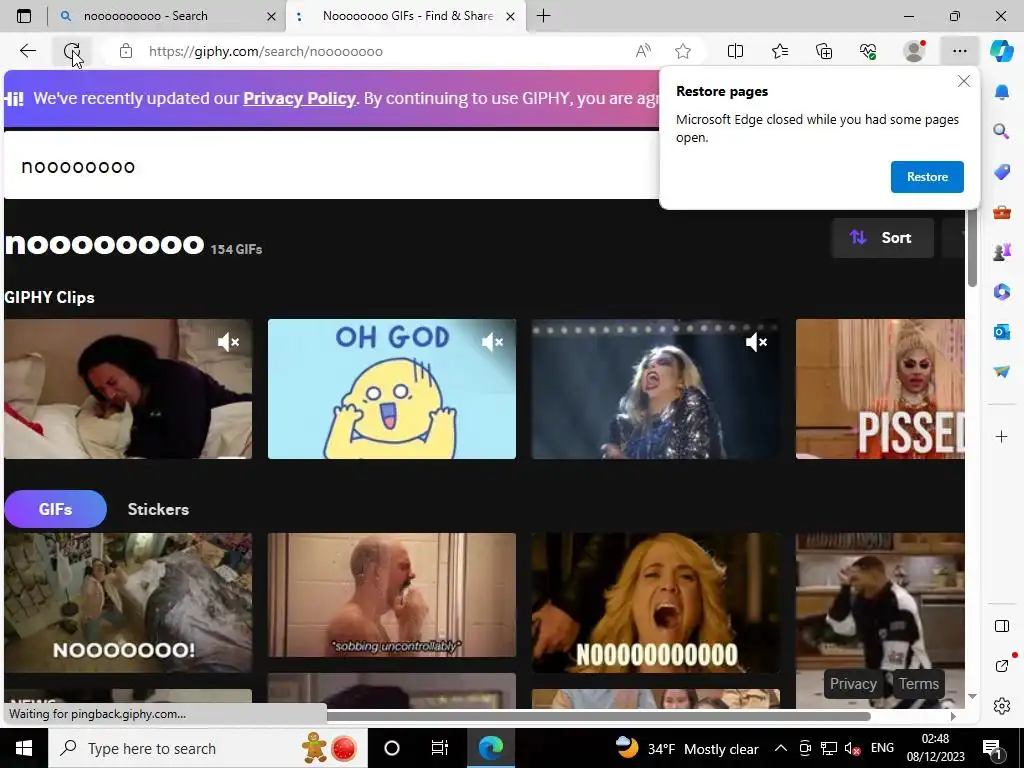Open Microsoft 365 icon in sidebar

(1002, 291)
